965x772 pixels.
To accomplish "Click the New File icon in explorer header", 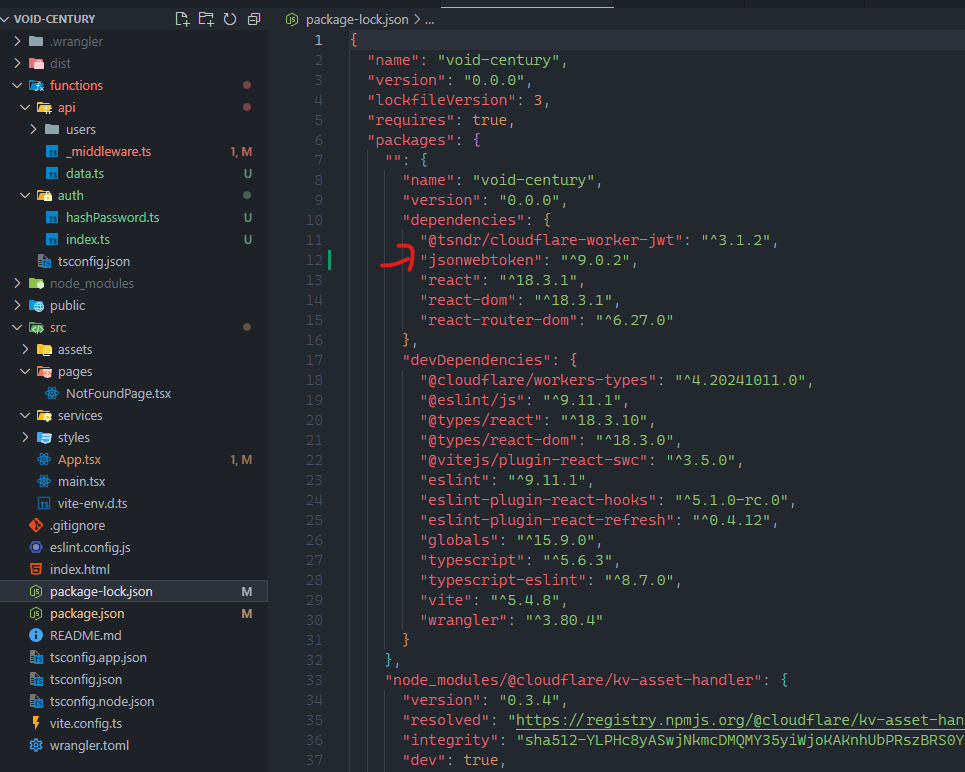I will click(182, 19).
